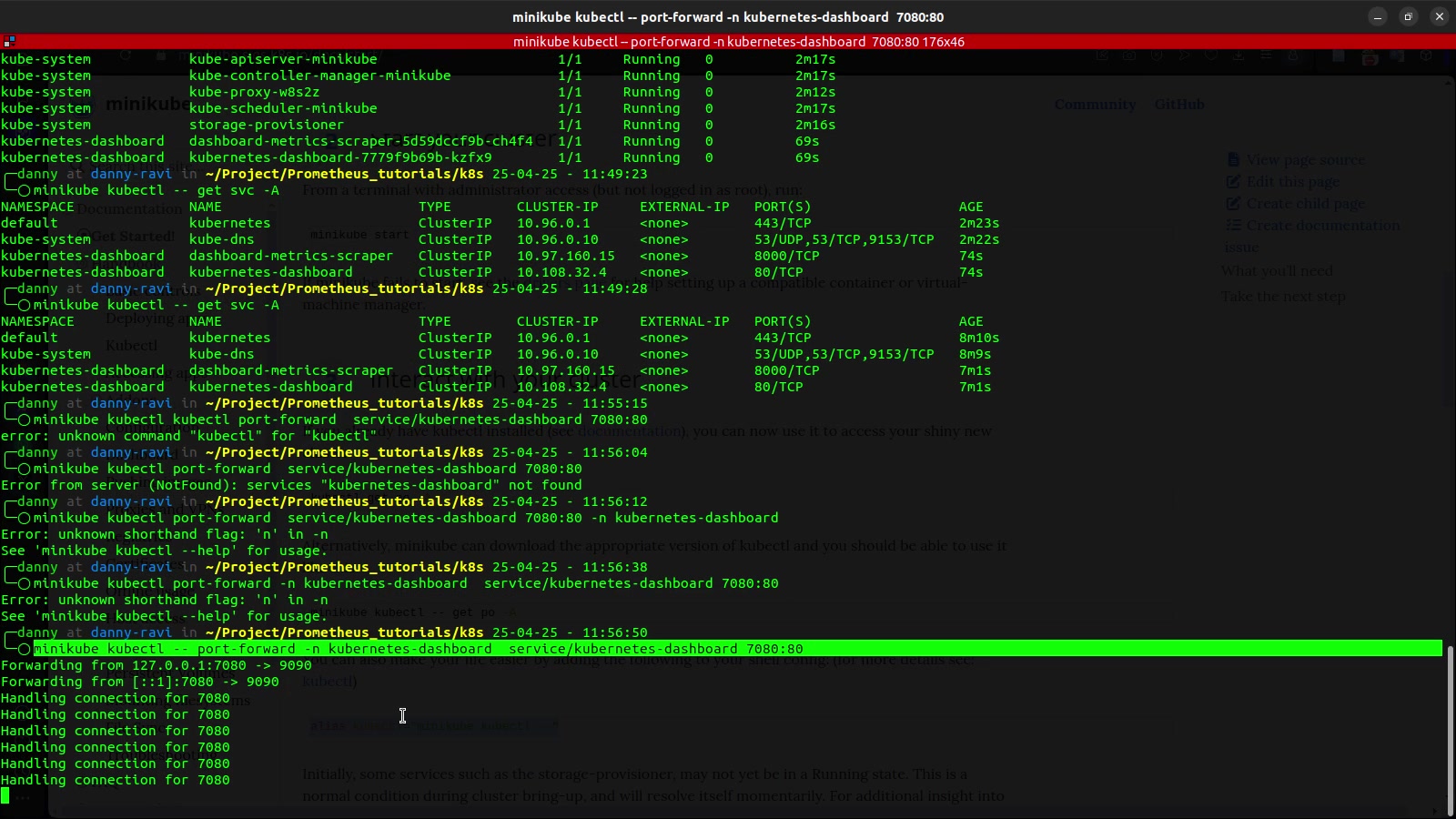Click pod kubernetes-dashboard-7779f9b69b-kzfx9
1456x819 pixels.
pos(340,157)
